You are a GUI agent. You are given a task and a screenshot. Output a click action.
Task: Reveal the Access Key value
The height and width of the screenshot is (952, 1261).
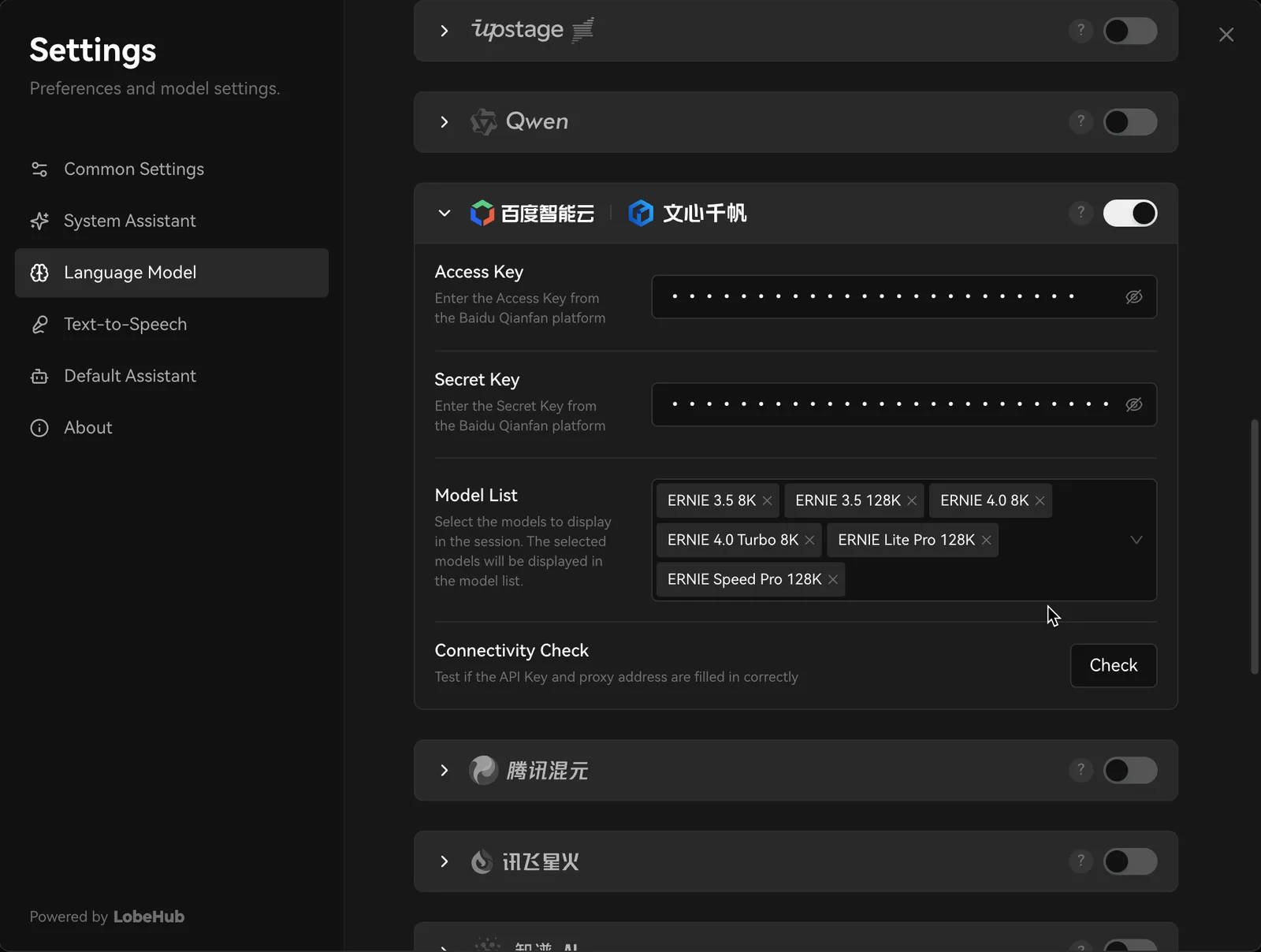1134,296
